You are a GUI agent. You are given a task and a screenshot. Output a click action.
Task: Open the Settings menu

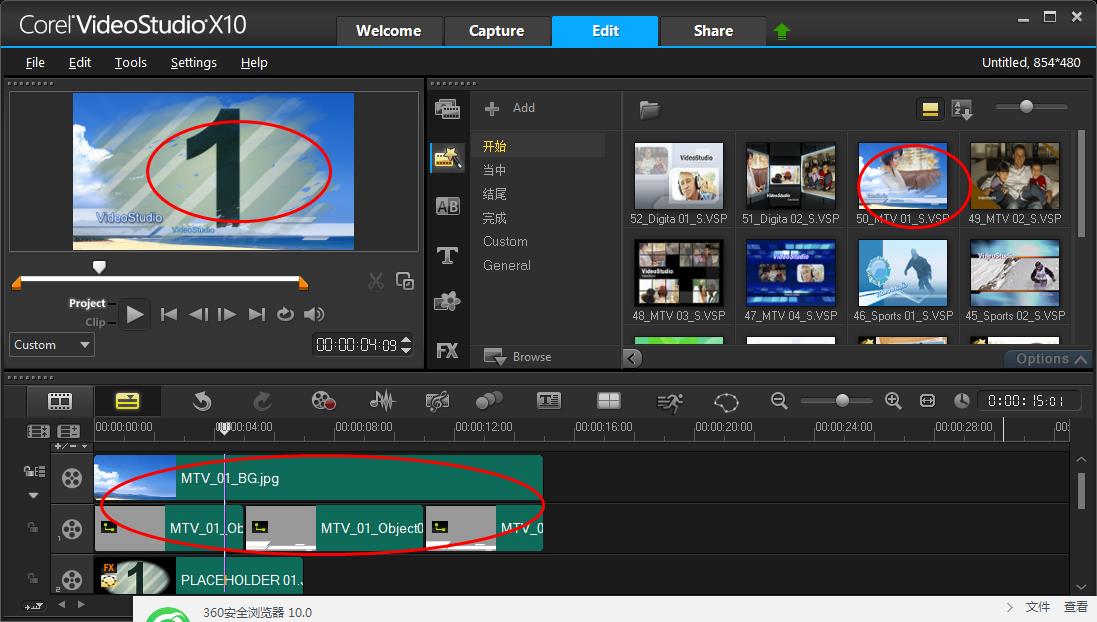coord(194,62)
